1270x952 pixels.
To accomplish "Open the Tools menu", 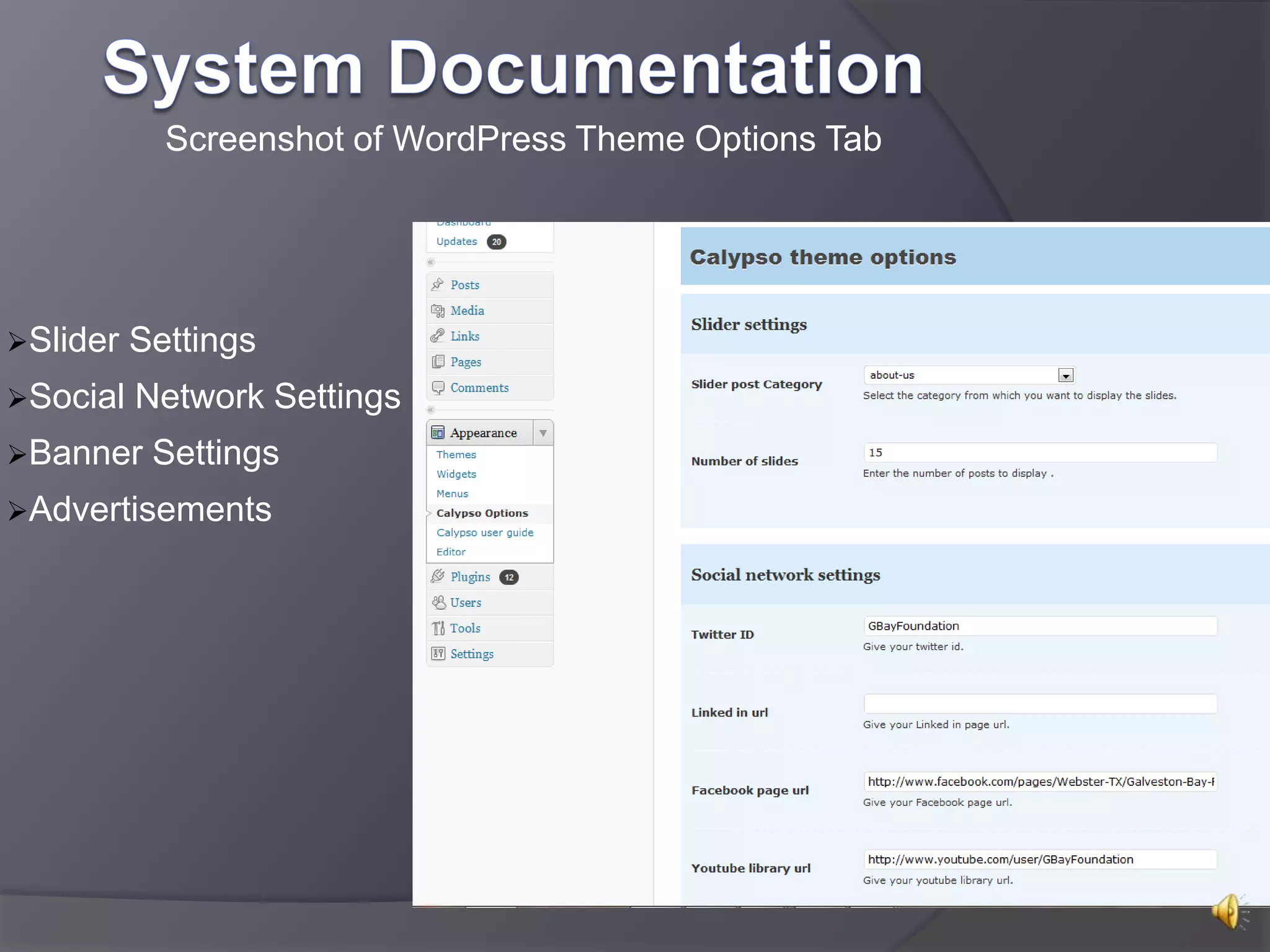I will (x=490, y=628).
